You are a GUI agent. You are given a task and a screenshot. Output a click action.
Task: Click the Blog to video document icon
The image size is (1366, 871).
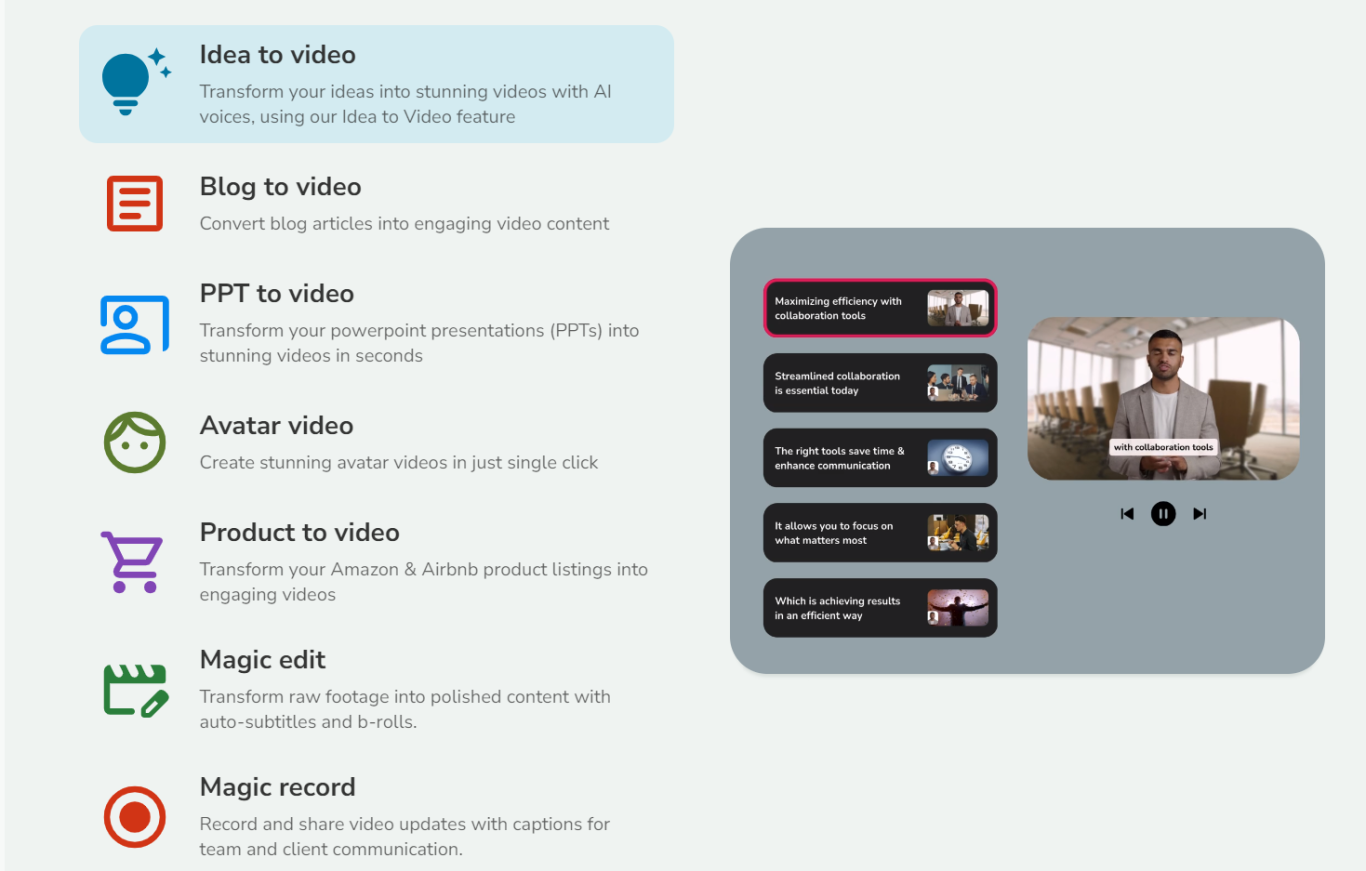point(135,203)
